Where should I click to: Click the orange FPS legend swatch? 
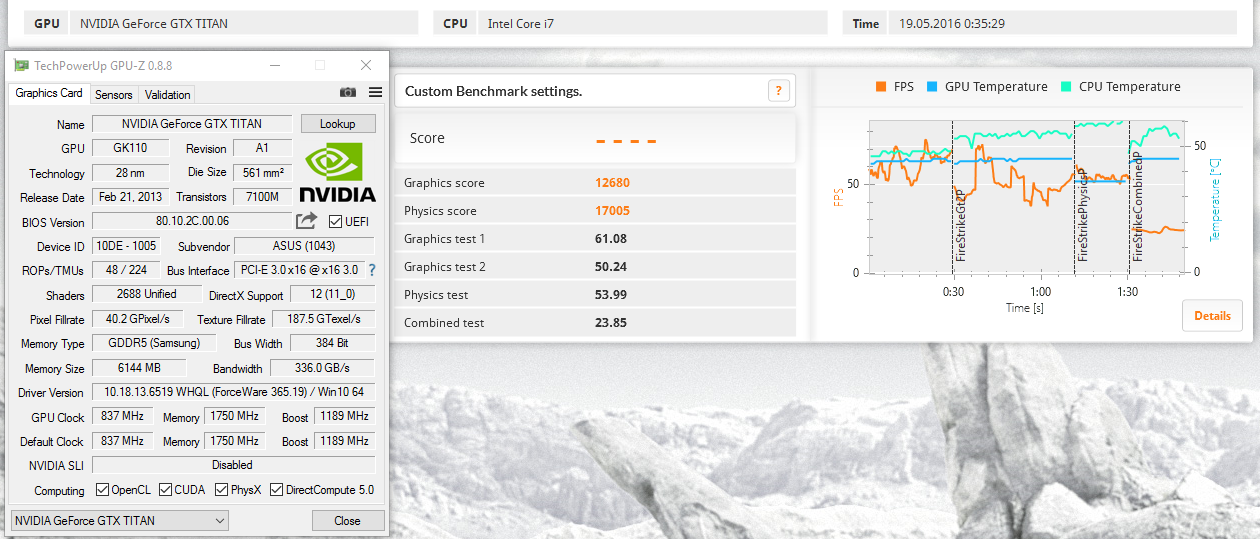point(881,87)
